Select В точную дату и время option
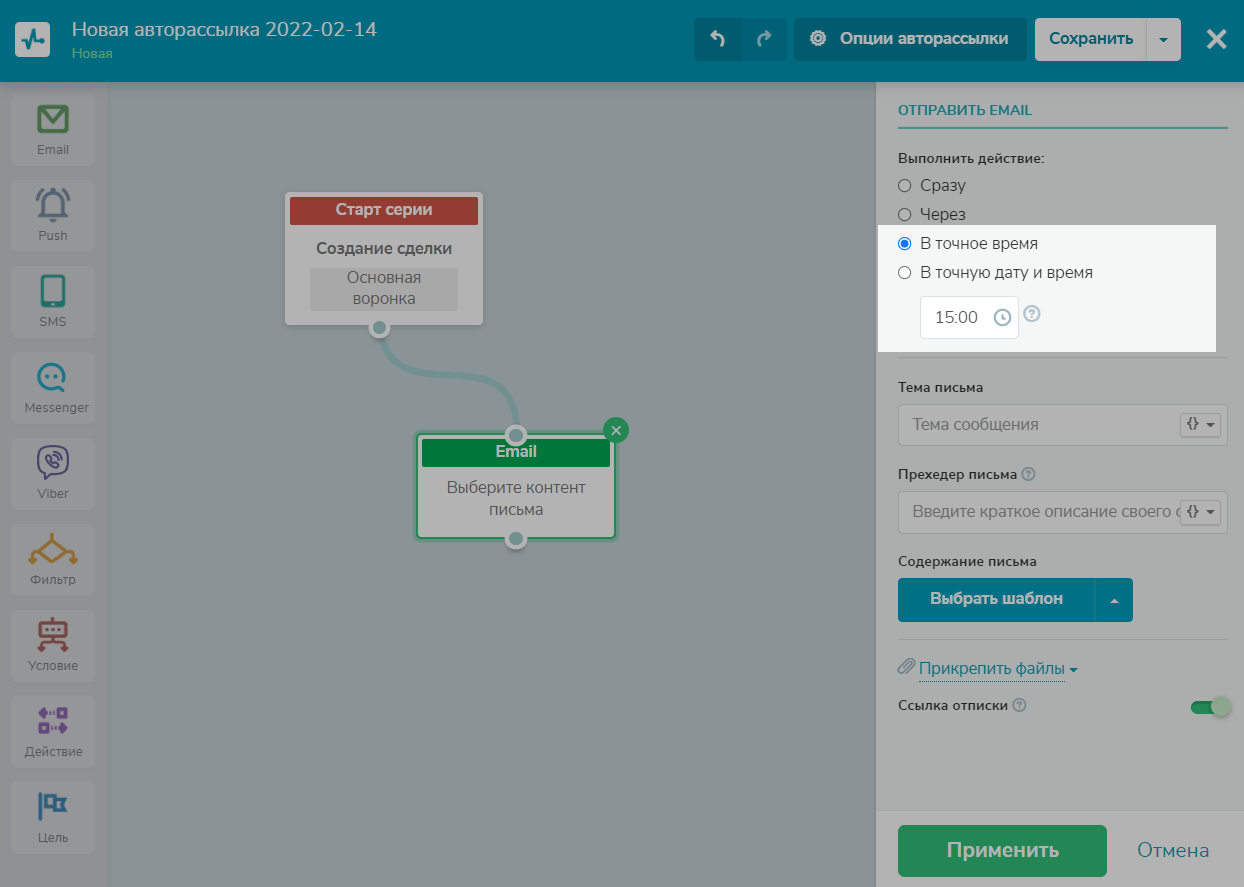Screen dimensions: 1244x887 pos(905,273)
